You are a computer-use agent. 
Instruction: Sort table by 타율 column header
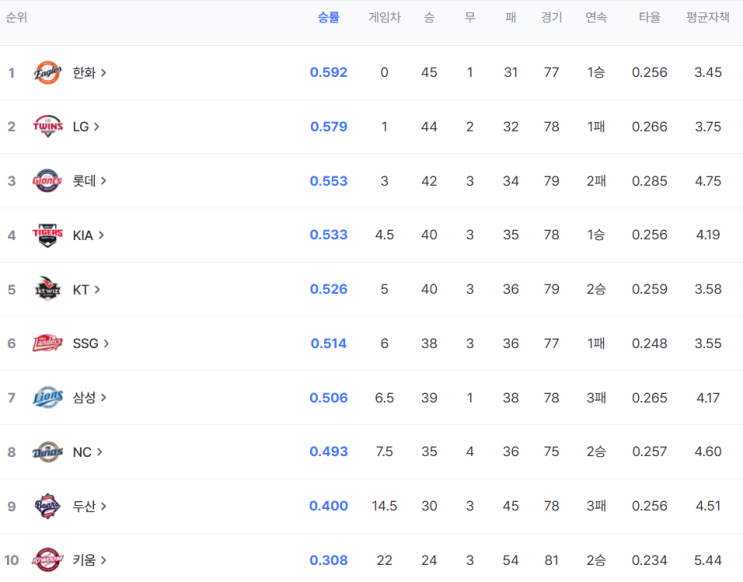point(649,18)
